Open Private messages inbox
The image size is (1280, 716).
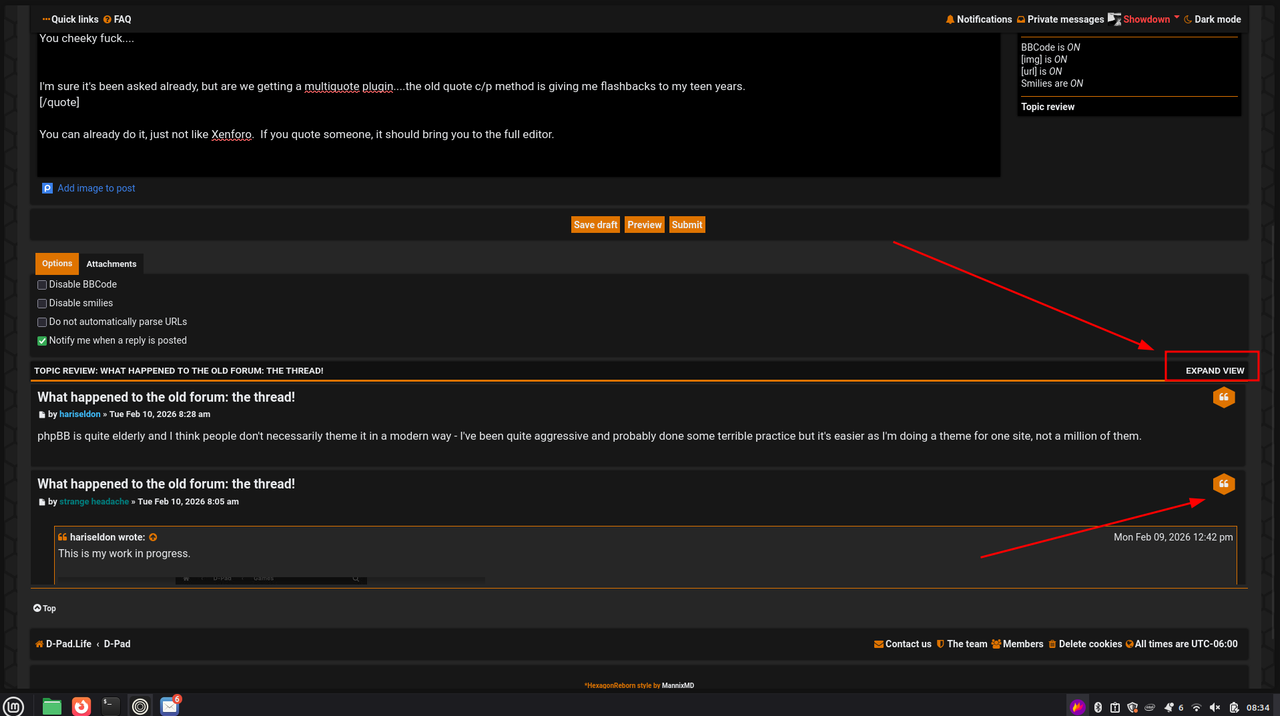click(1060, 19)
